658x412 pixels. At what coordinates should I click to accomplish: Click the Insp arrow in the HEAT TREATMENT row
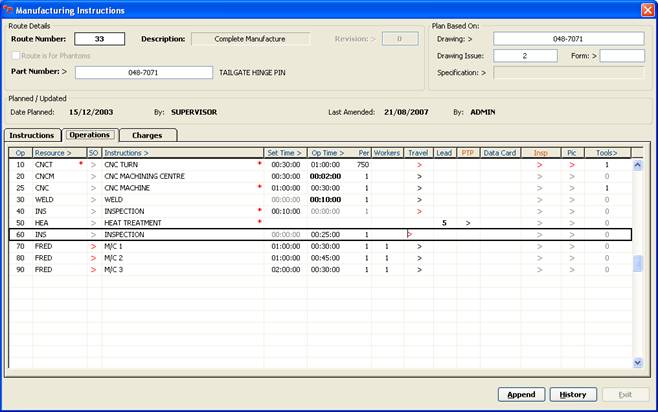click(x=540, y=223)
